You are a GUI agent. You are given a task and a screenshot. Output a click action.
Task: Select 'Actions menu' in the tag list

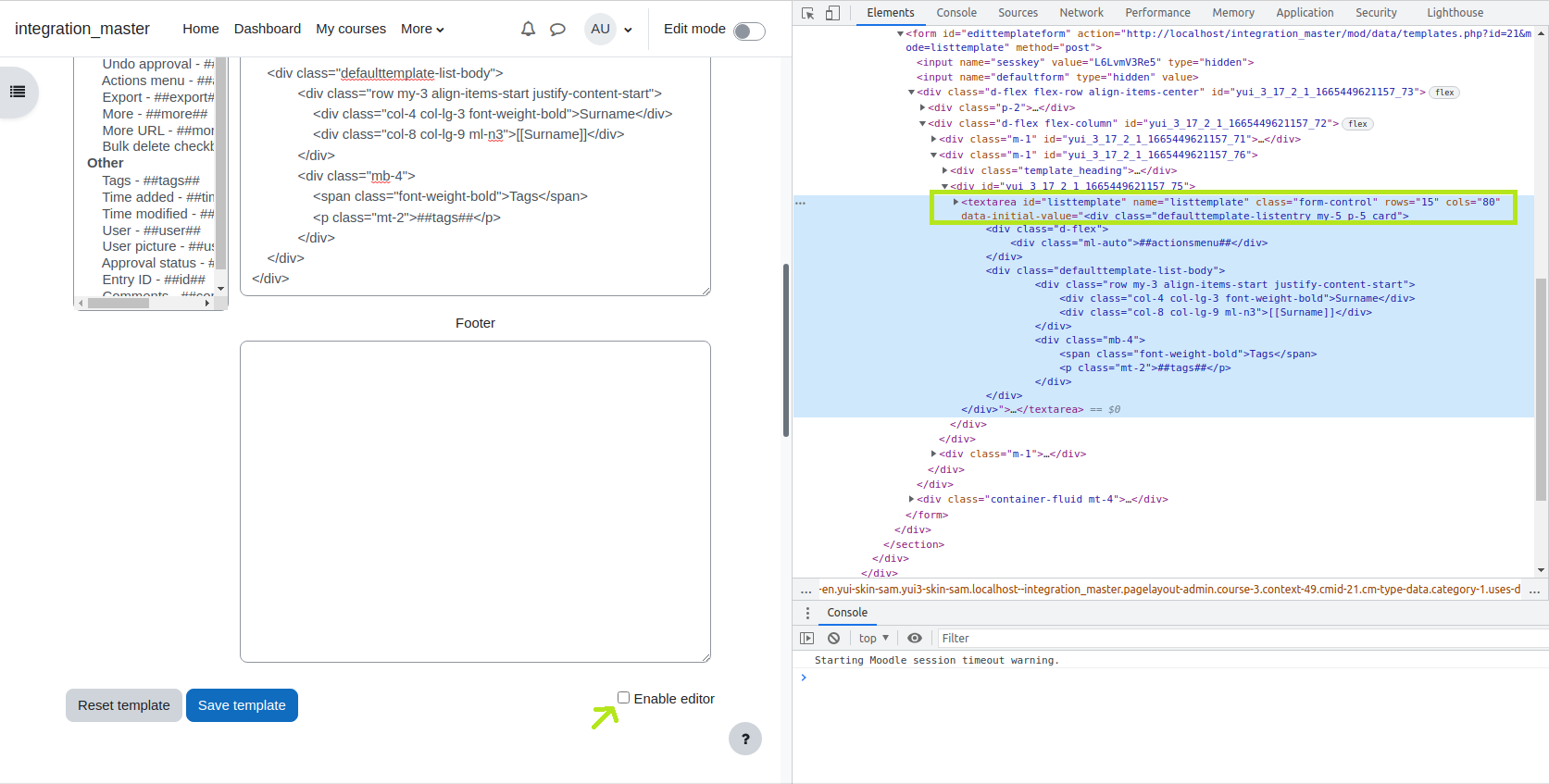tap(158, 81)
